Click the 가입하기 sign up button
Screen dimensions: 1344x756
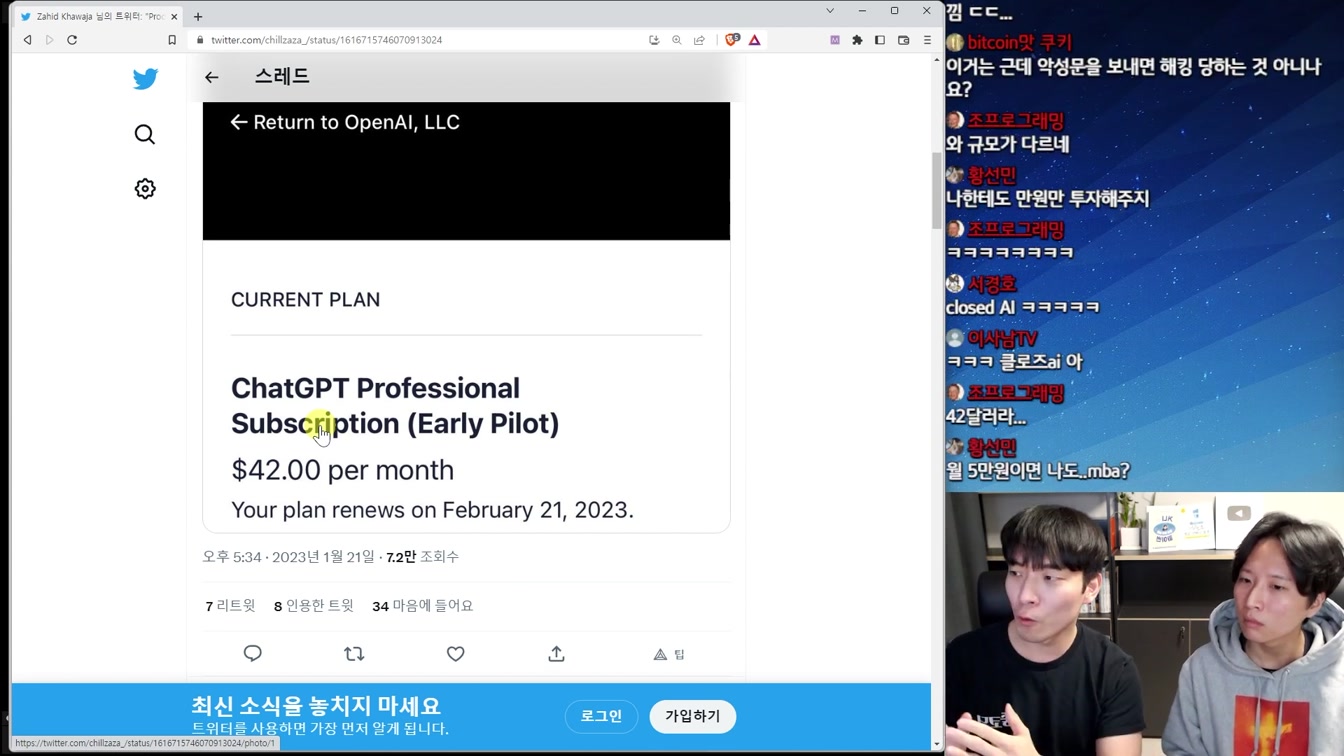point(693,716)
